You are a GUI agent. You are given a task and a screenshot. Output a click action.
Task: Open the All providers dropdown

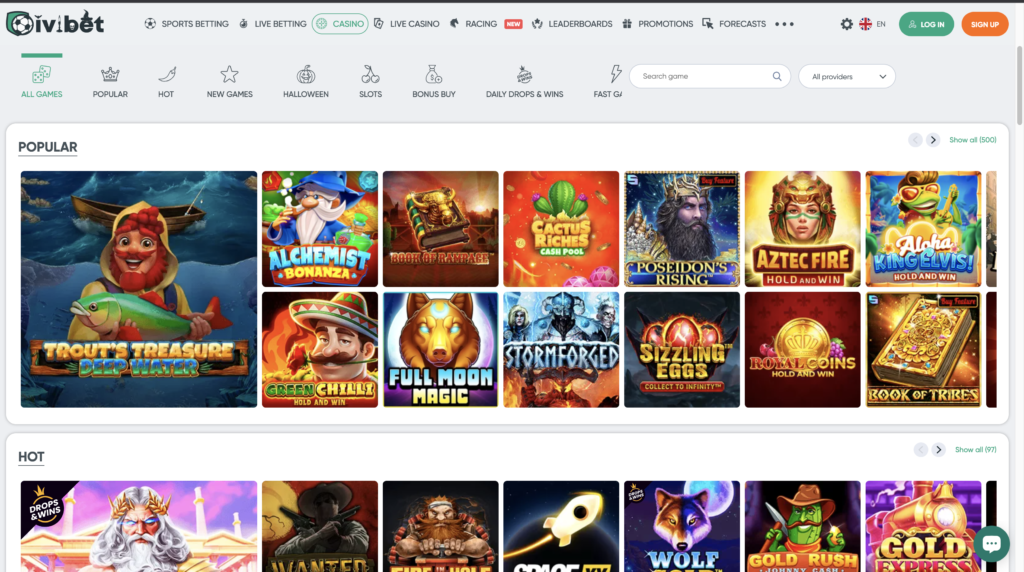tap(846, 76)
